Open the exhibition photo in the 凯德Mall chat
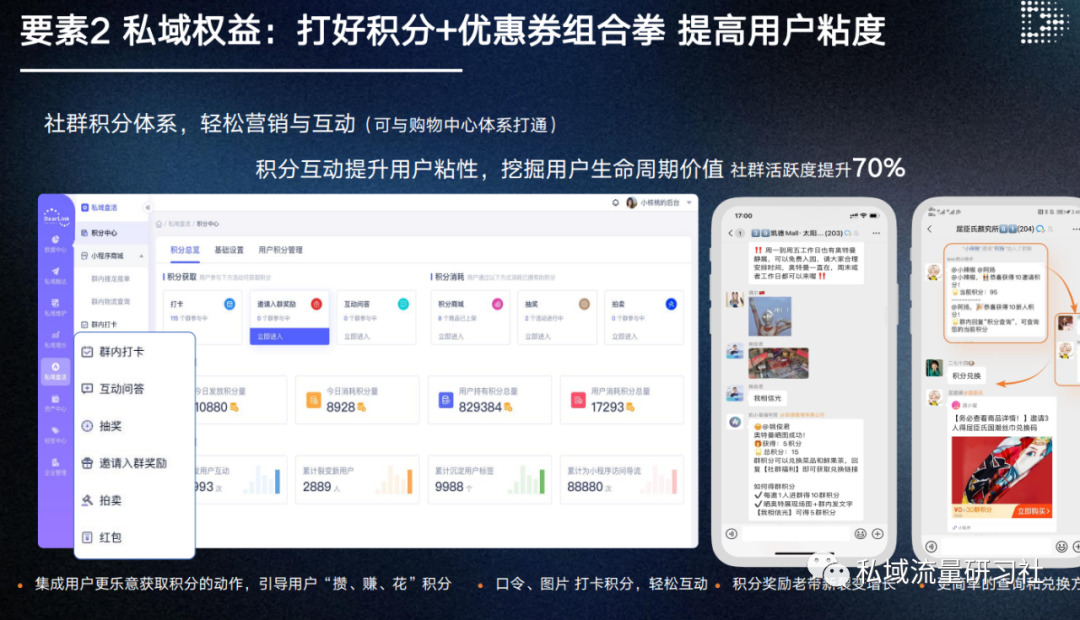The image size is (1080, 620). coord(778,363)
